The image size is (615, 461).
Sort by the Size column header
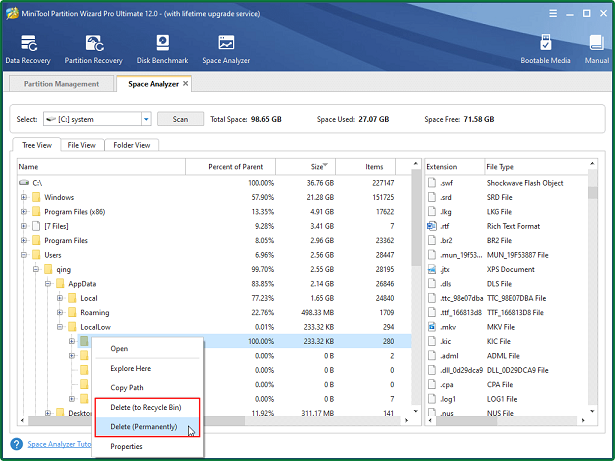point(306,167)
